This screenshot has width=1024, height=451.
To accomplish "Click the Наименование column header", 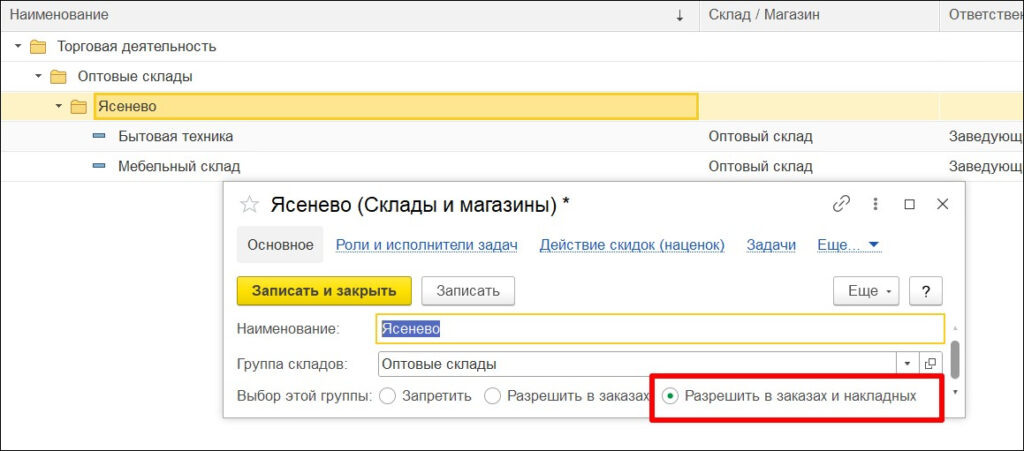I will click(349, 15).
